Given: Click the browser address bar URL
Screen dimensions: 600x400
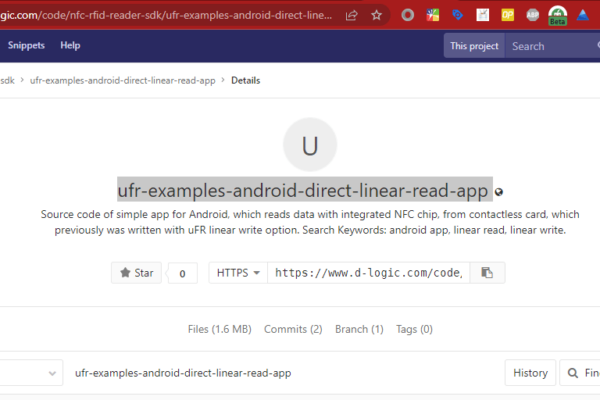Looking at the screenshot, I should coord(166,15).
